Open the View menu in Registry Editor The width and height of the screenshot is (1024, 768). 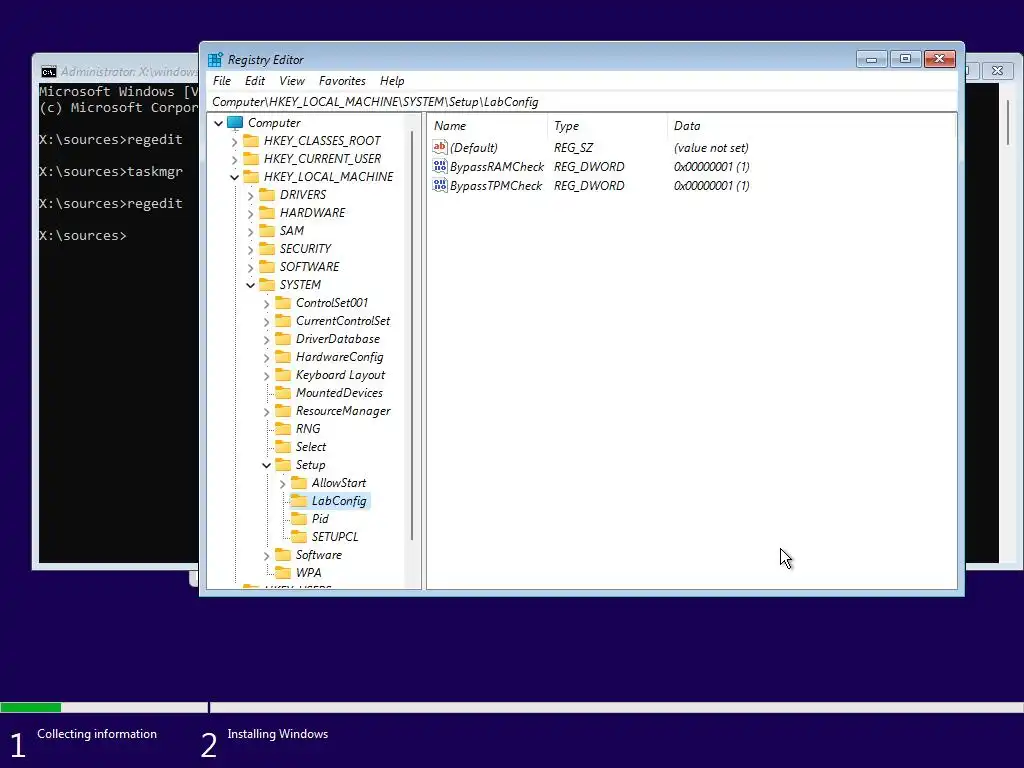[x=291, y=81]
